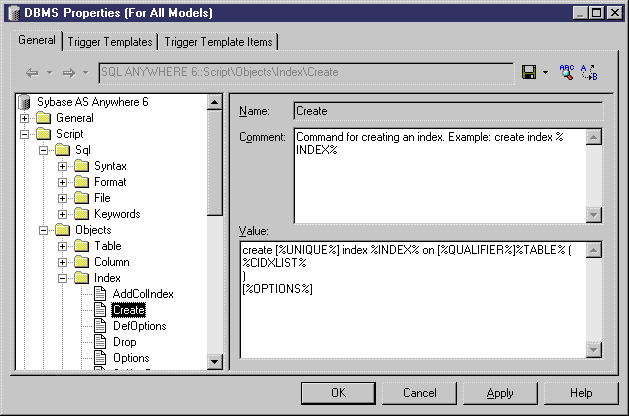629x416 pixels.
Task: Click the Format folder icon
Action: point(81,182)
